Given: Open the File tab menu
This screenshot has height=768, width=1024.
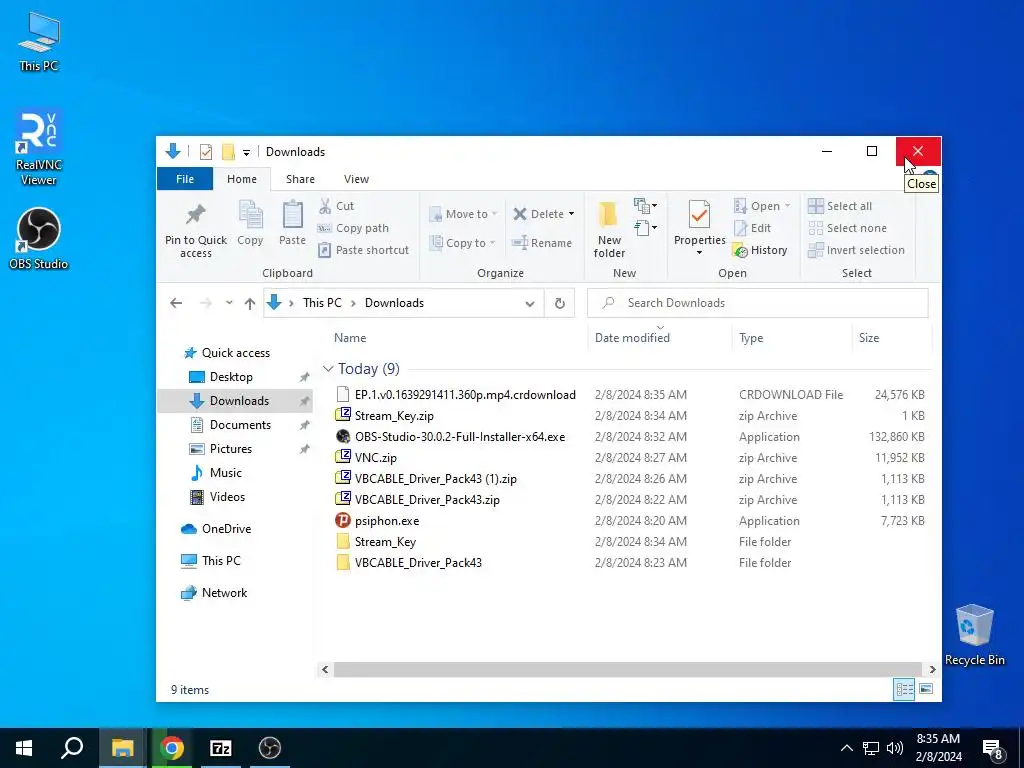Looking at the screenshot, I should (x=185, y=179).
